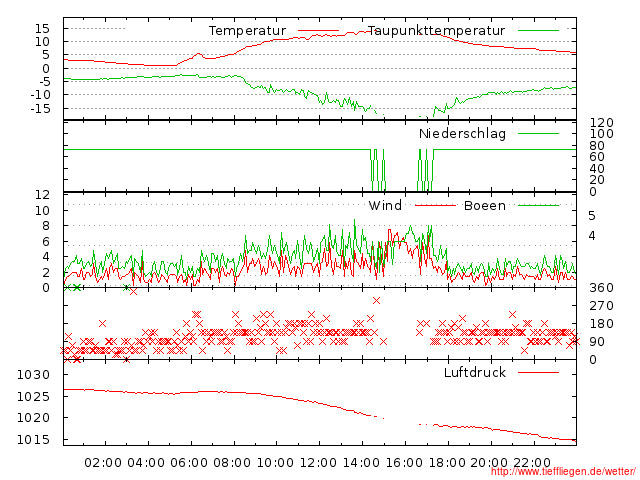Click the 10:00 time axis label
The height and width of the screenshot is (480, 640).
pyautogui.click(x=275, y=463)
